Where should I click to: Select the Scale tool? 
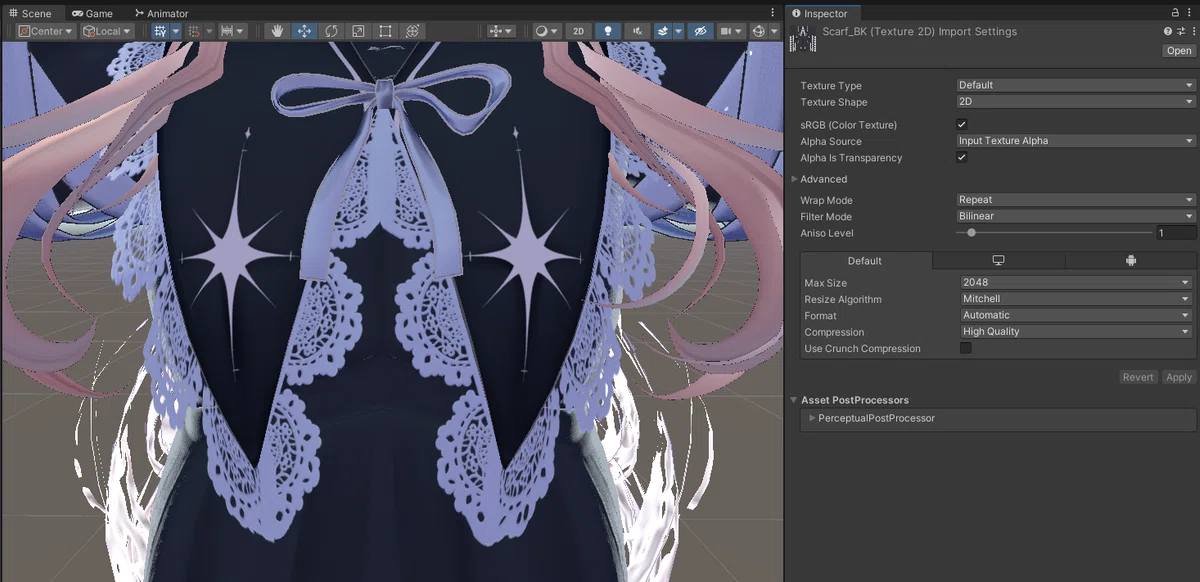(358, 31)
